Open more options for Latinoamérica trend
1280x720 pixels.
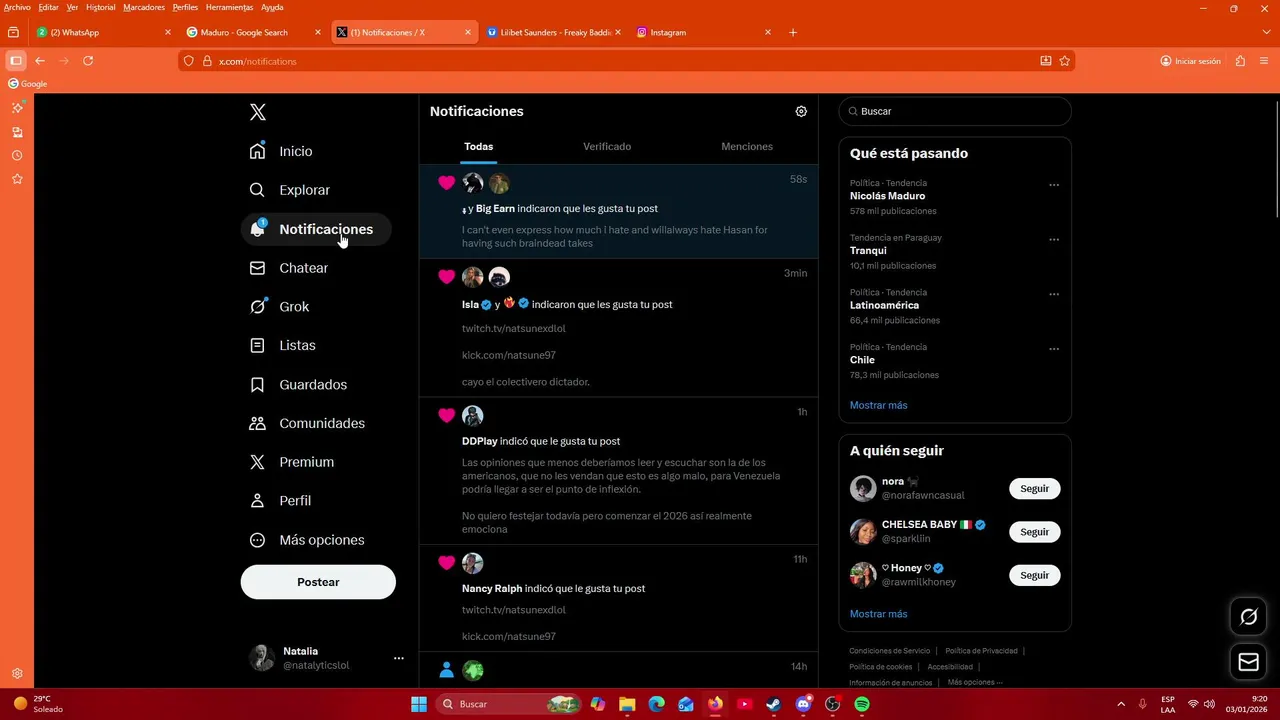tap(1054, 295)
